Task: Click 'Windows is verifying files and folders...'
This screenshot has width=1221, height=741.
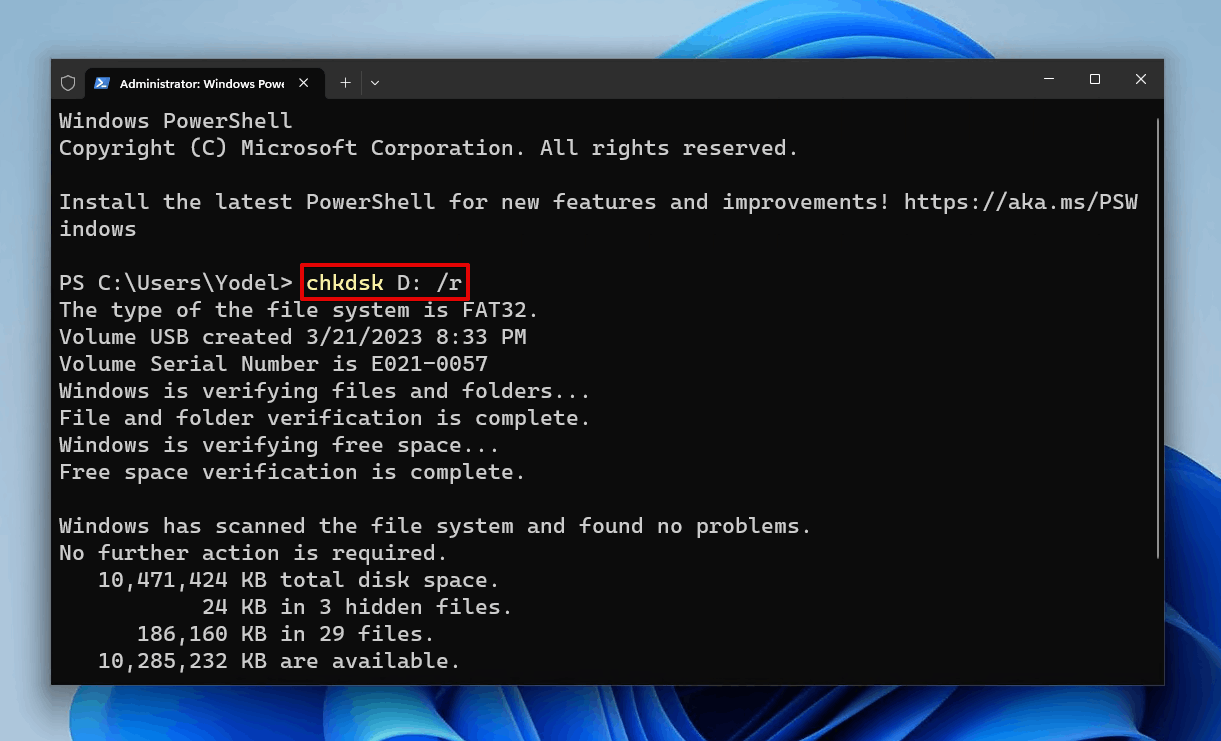Action: 325,391
